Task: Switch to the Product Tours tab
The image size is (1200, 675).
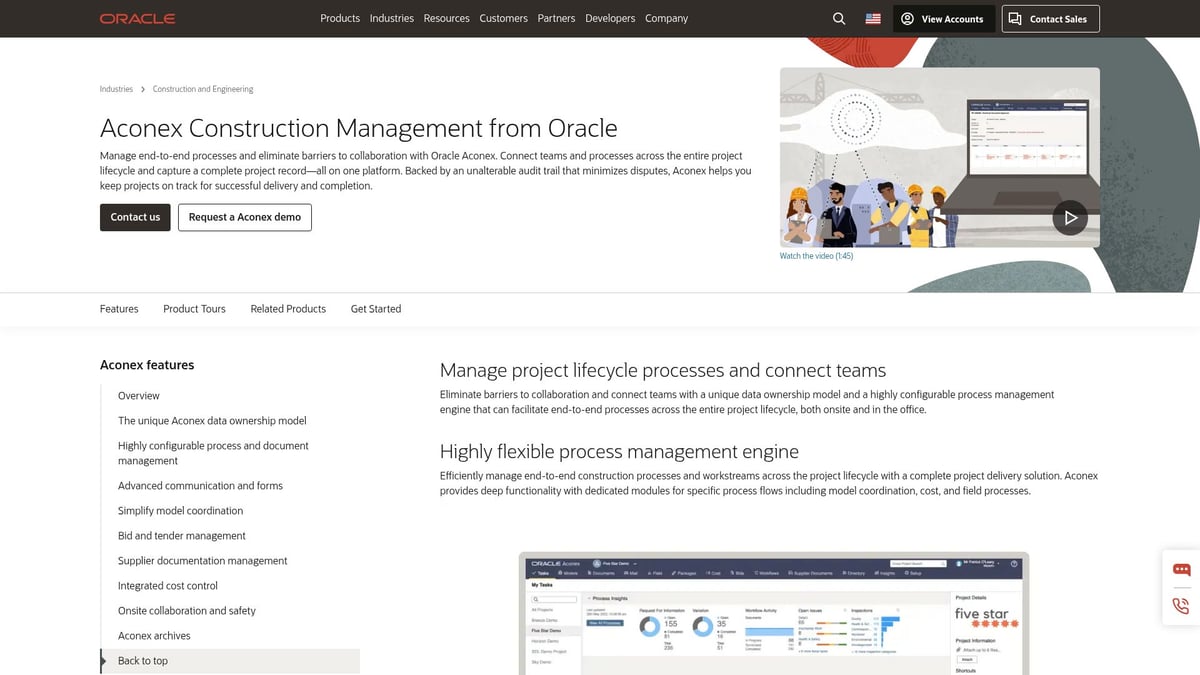Action: 194,309
